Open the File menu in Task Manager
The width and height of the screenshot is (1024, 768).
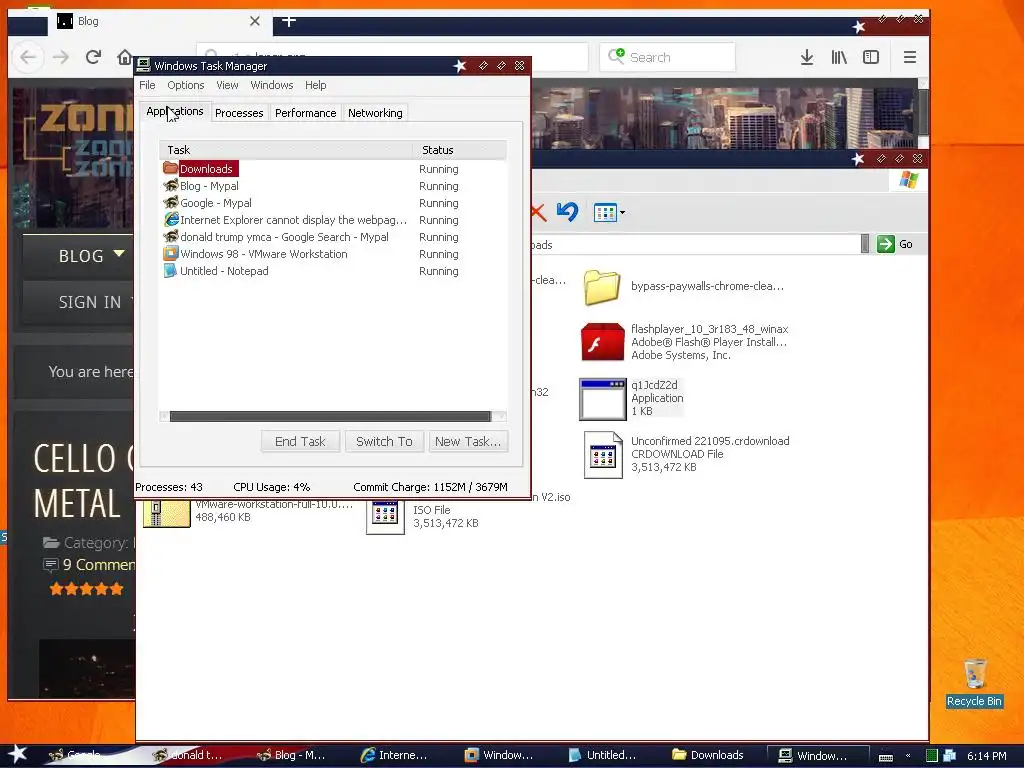coord(147,85)
